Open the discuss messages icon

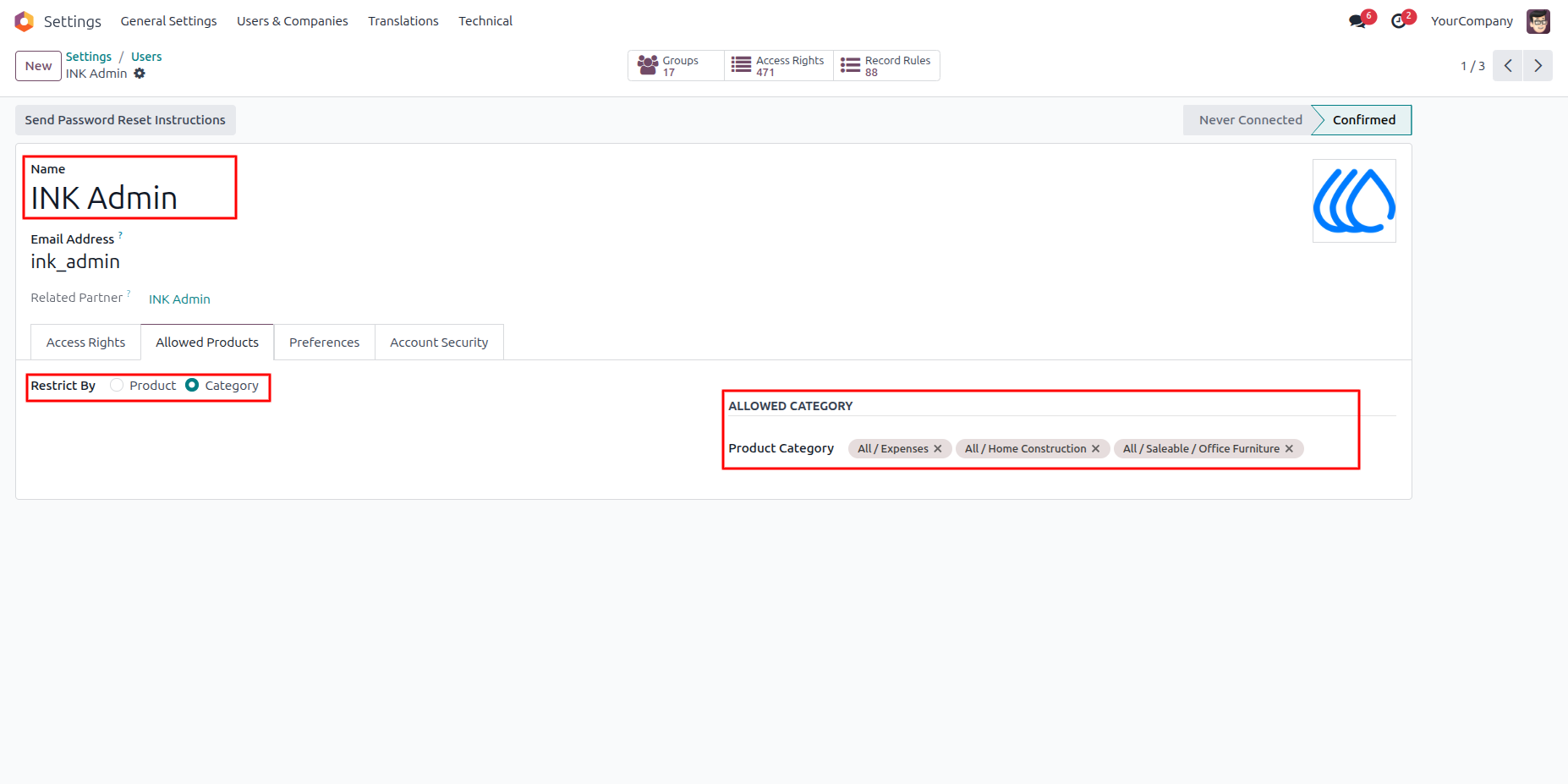coord(1358,21)
